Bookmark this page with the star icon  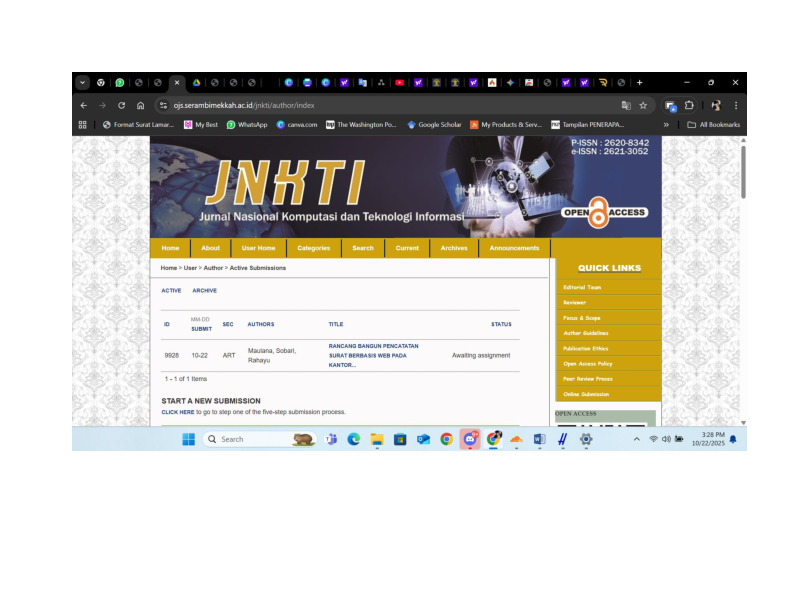[643, 106]
